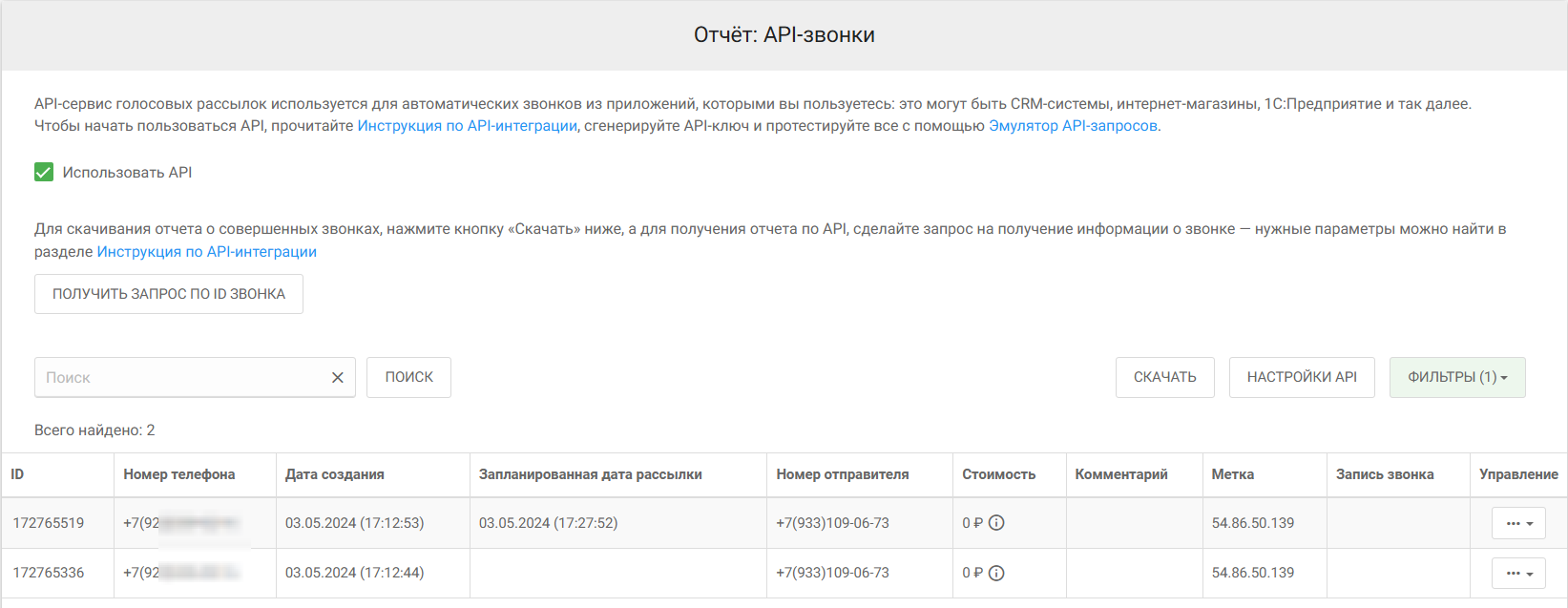
Task: Open «Настройки API» settings
Action: (x=1302, y=377)
